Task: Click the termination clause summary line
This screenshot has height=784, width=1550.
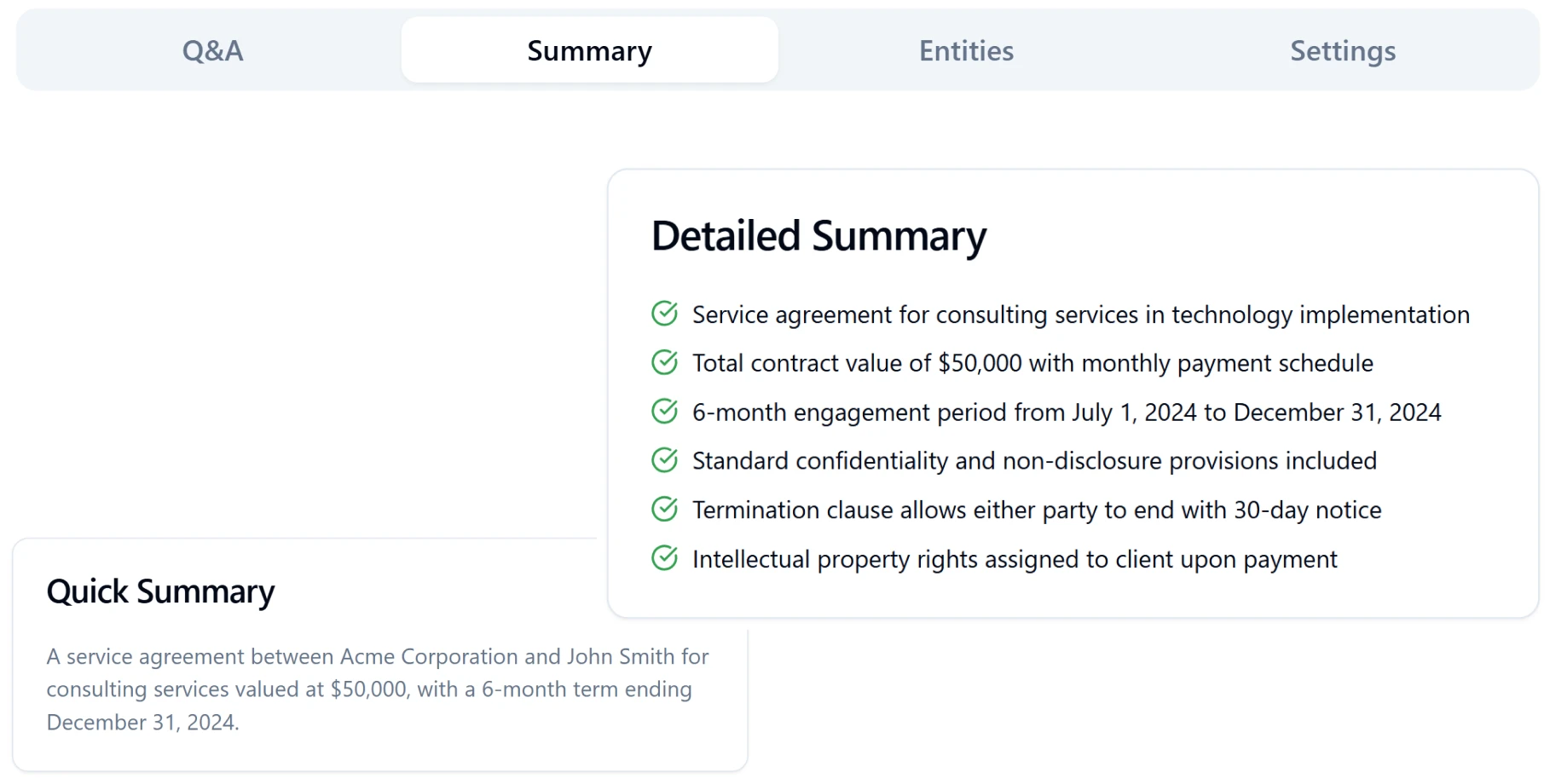Action: (x=1037, y=509)
